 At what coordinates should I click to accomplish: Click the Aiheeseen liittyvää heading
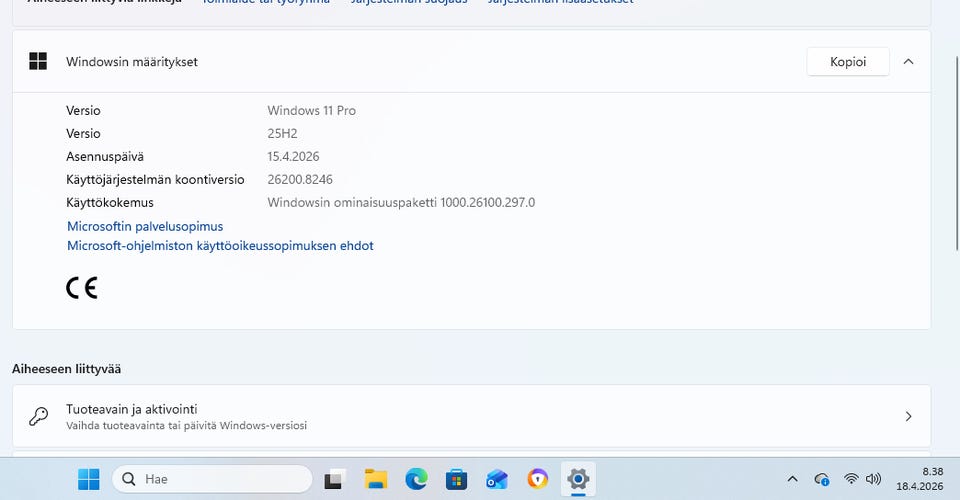tap(66, 369)
